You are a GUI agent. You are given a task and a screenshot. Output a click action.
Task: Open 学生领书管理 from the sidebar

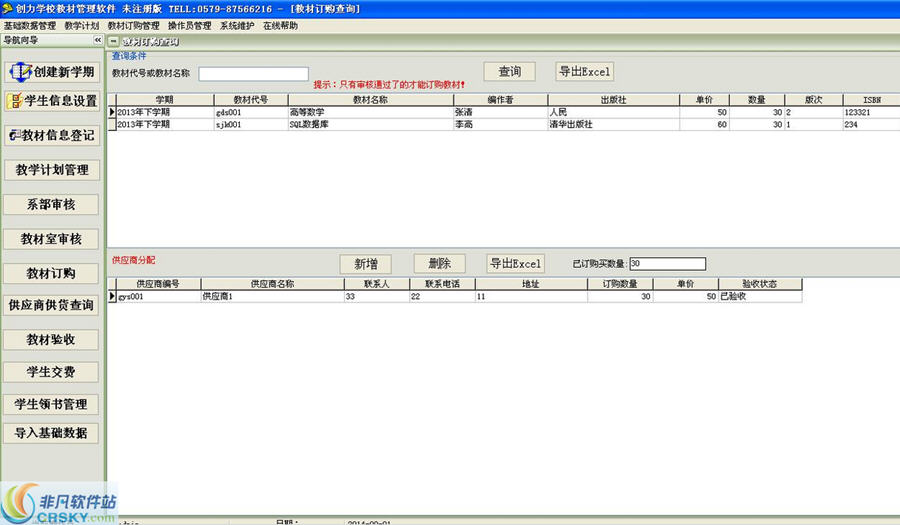[51, 404]
